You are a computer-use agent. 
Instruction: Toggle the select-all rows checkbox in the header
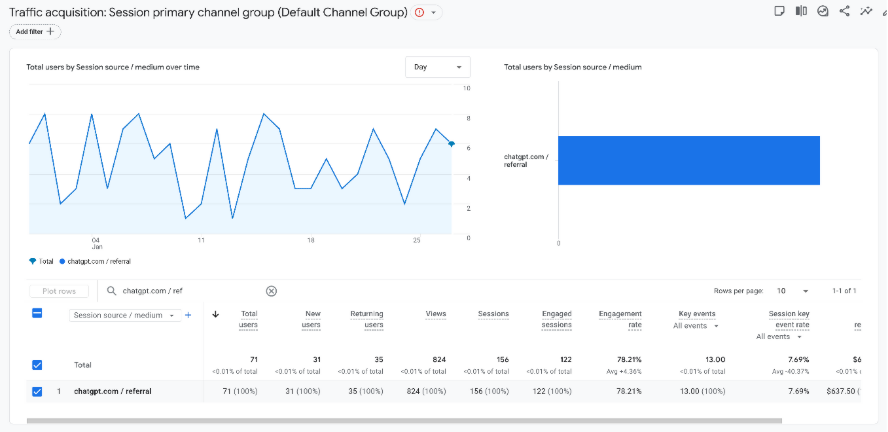pyautogui.click(x=37, y=314)
